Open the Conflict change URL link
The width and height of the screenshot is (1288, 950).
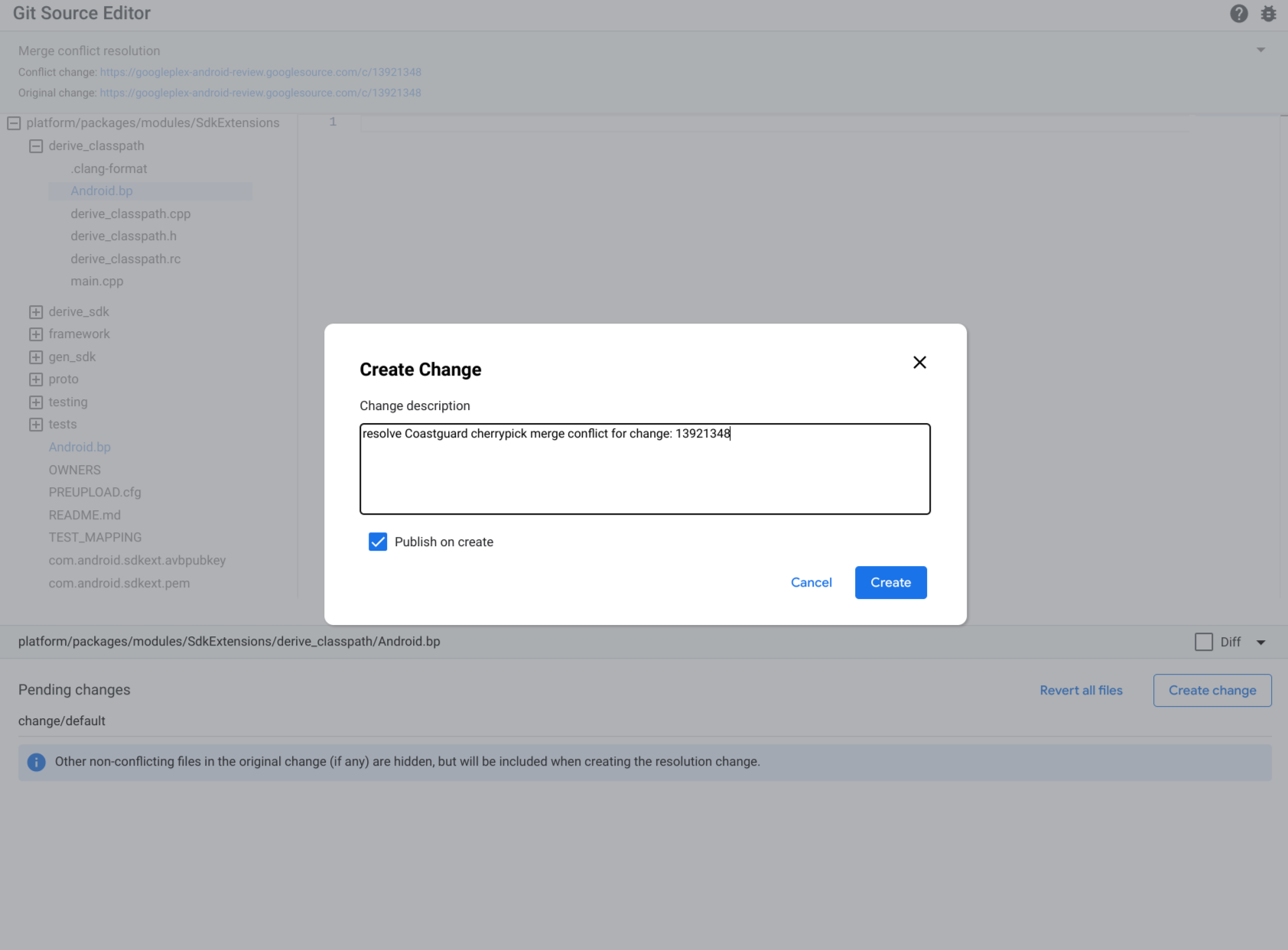[x=260, y=72]
